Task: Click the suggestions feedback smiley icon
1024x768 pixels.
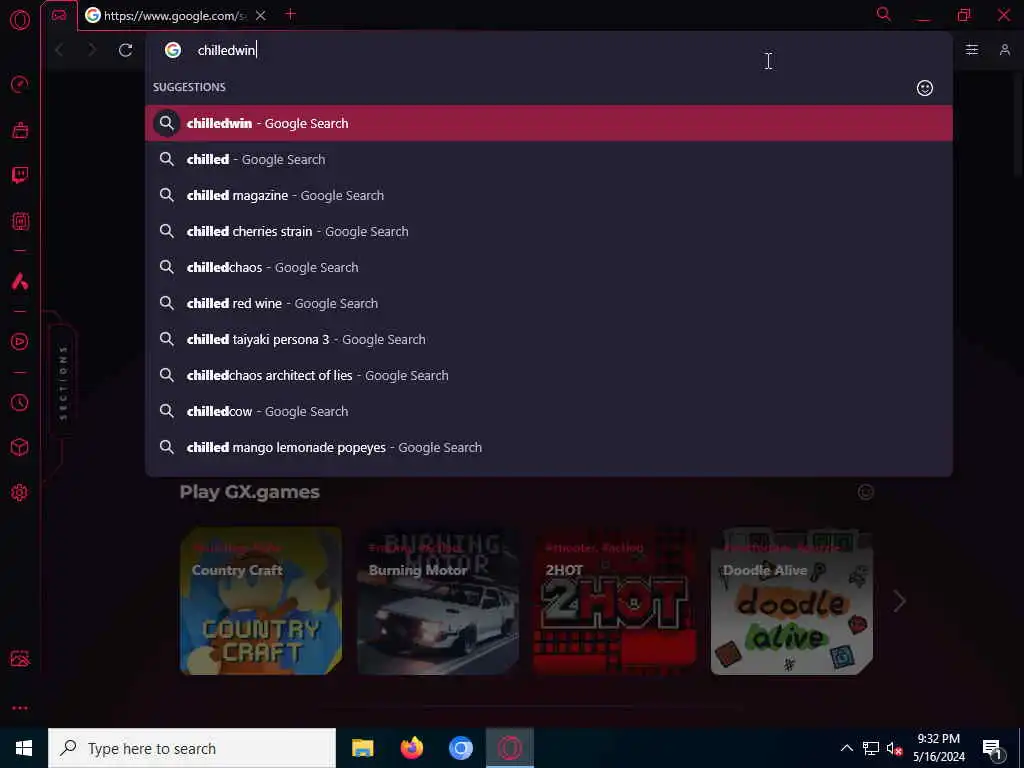Action: point(925,88)
